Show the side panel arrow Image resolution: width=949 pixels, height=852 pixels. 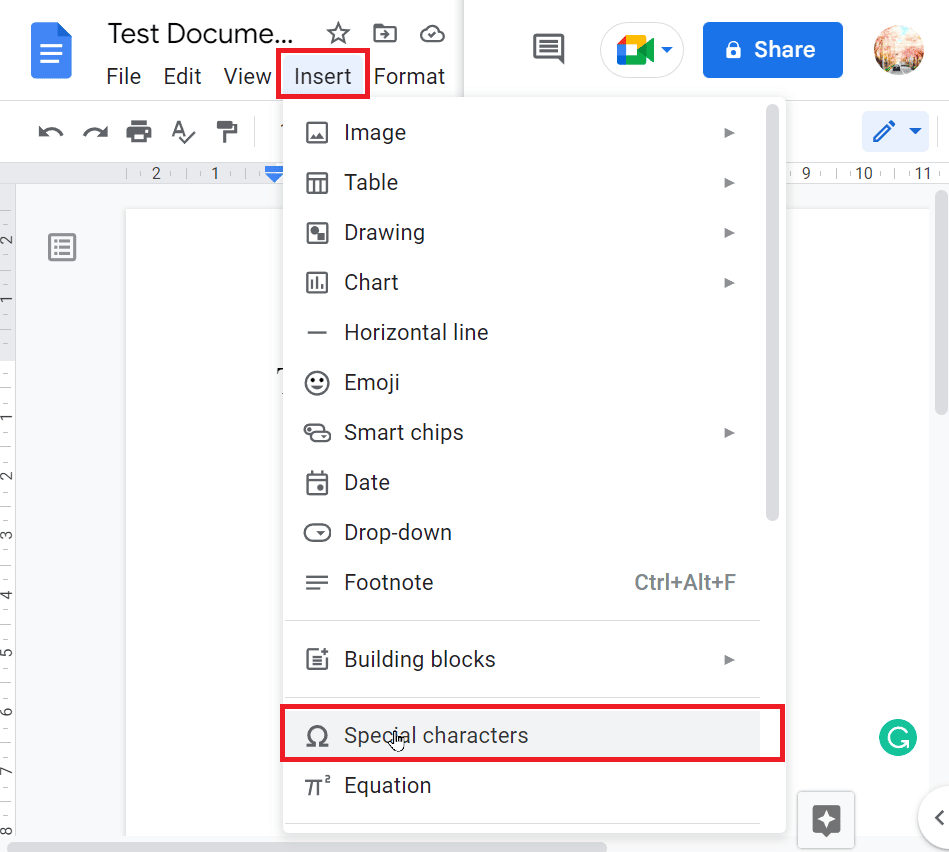pos(939,818)
